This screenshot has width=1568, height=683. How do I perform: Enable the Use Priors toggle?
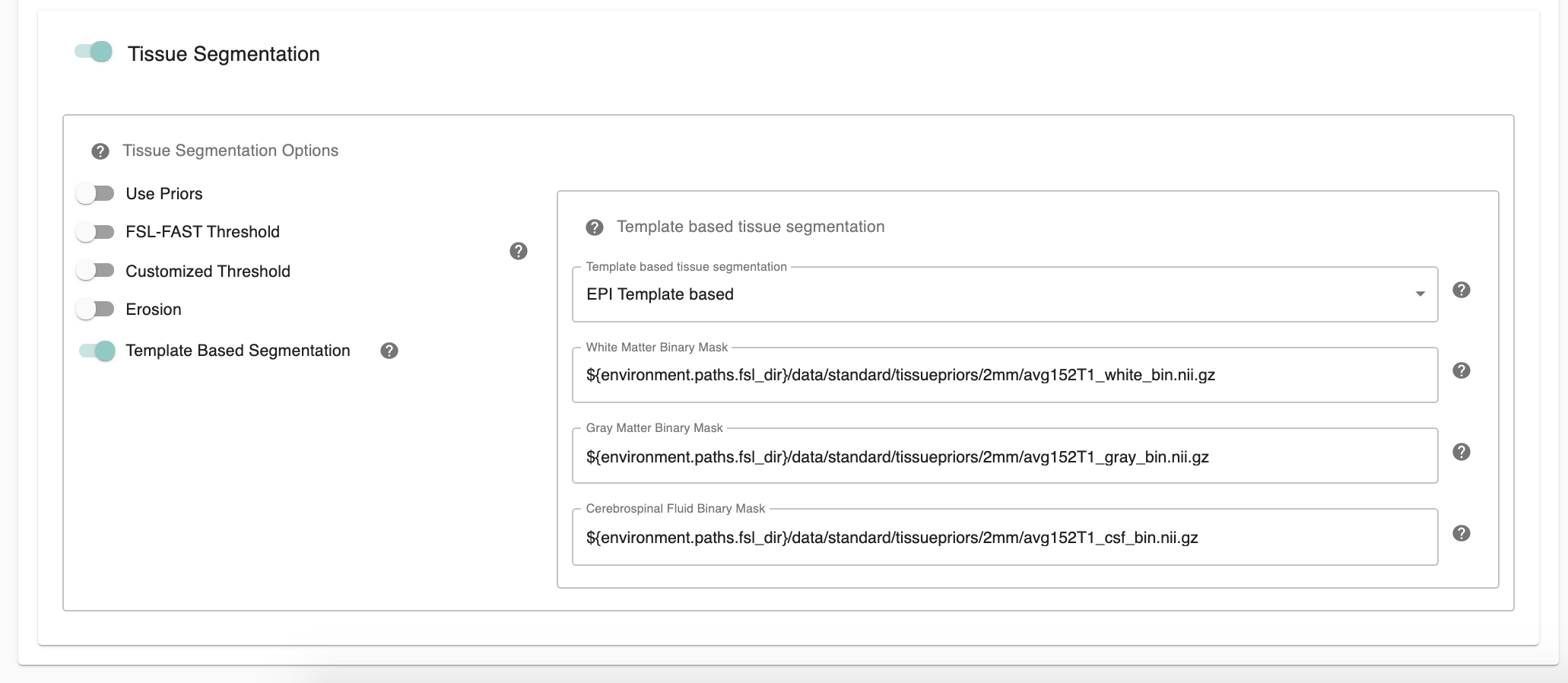click(95, 194)
